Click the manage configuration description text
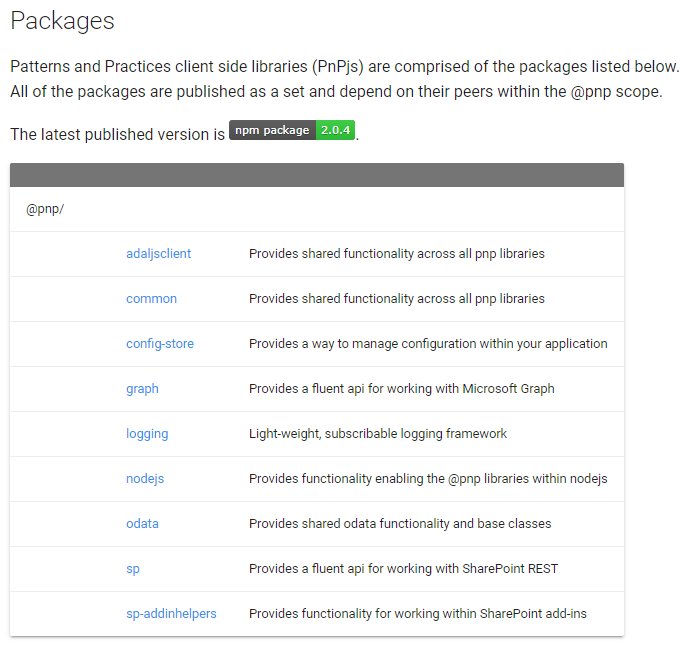This screenshot has width=689, height=648. 428,344
